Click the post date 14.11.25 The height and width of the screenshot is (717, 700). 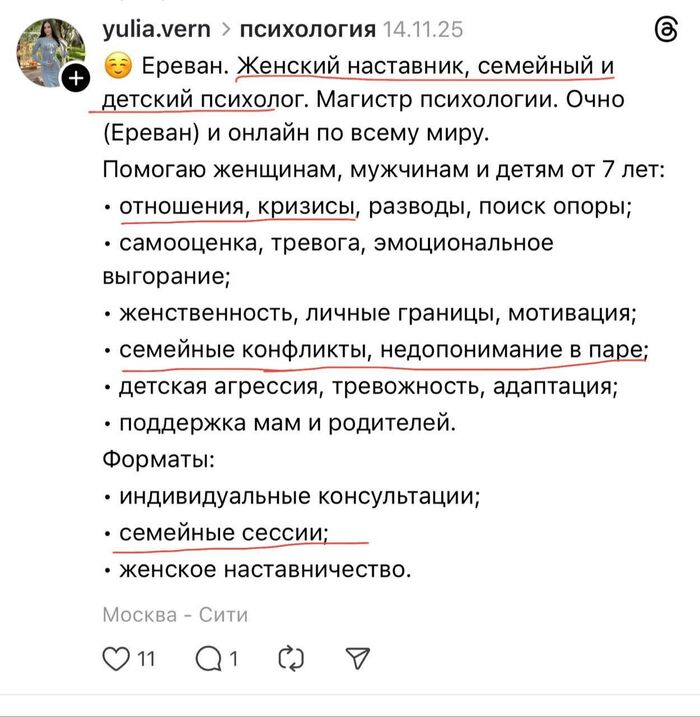[423, 30]
